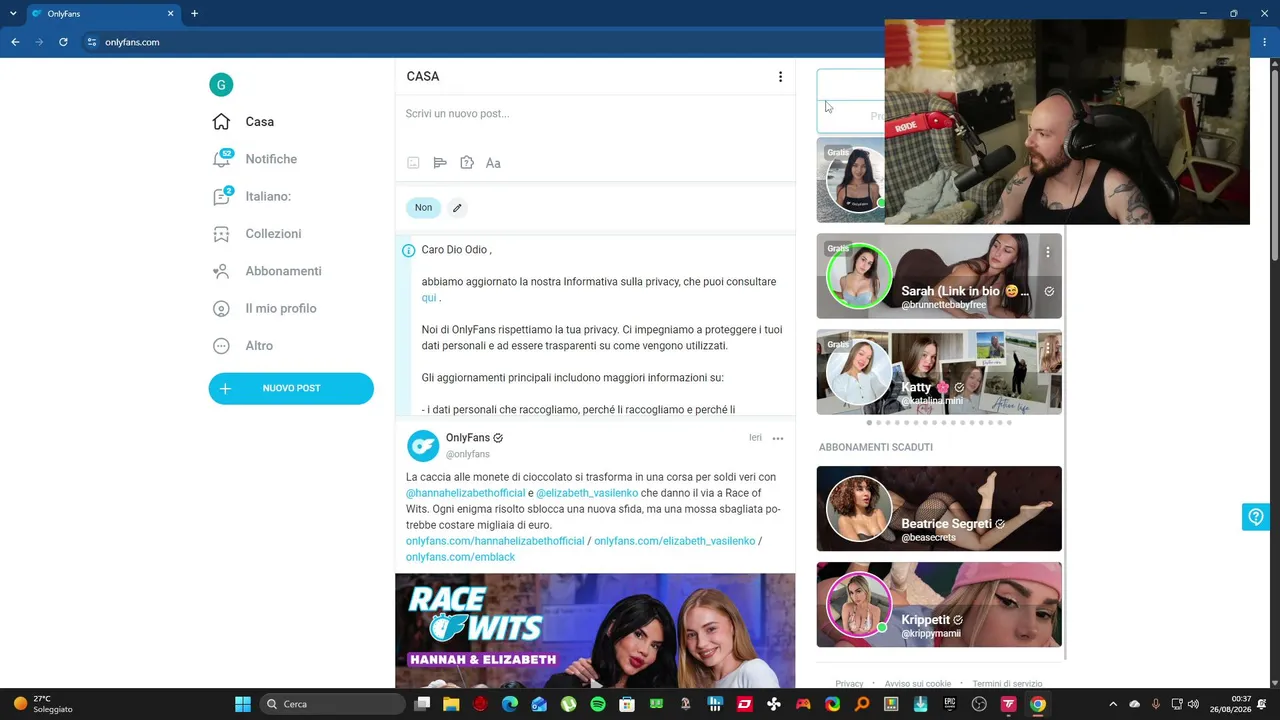Screen dimensions: 1280x720
Task: Open Avviso sui cookie footer link
Action: (x=918, y=684)
